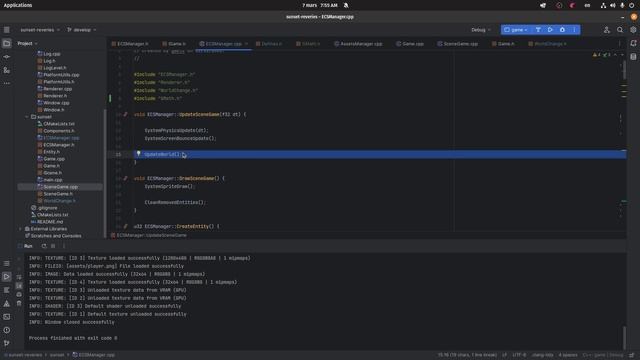
Task: Open the Git branch tool window icon
Action: pos(7,343)
